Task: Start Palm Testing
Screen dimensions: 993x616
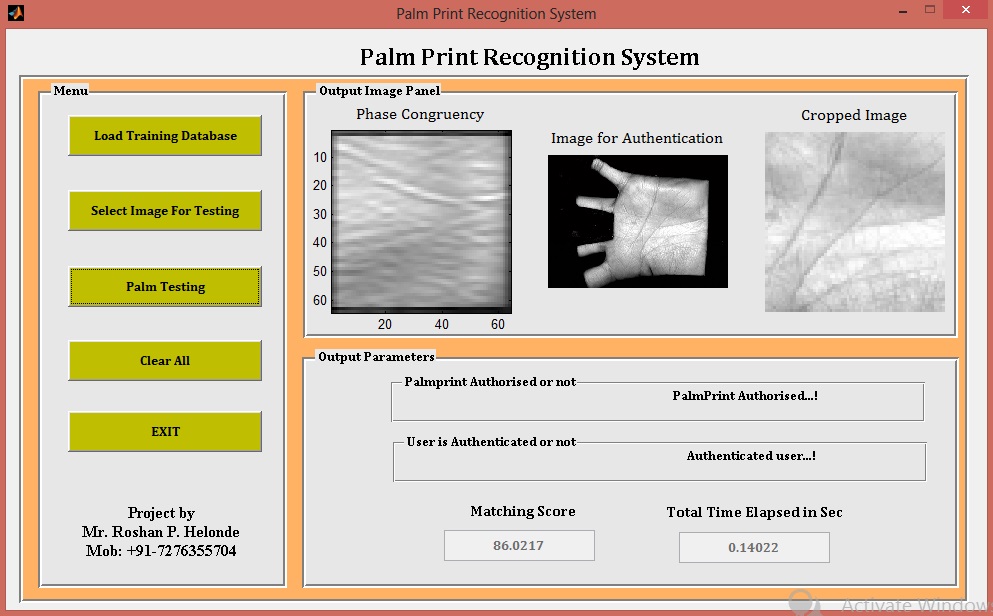Action: click(x=164, y=286)
